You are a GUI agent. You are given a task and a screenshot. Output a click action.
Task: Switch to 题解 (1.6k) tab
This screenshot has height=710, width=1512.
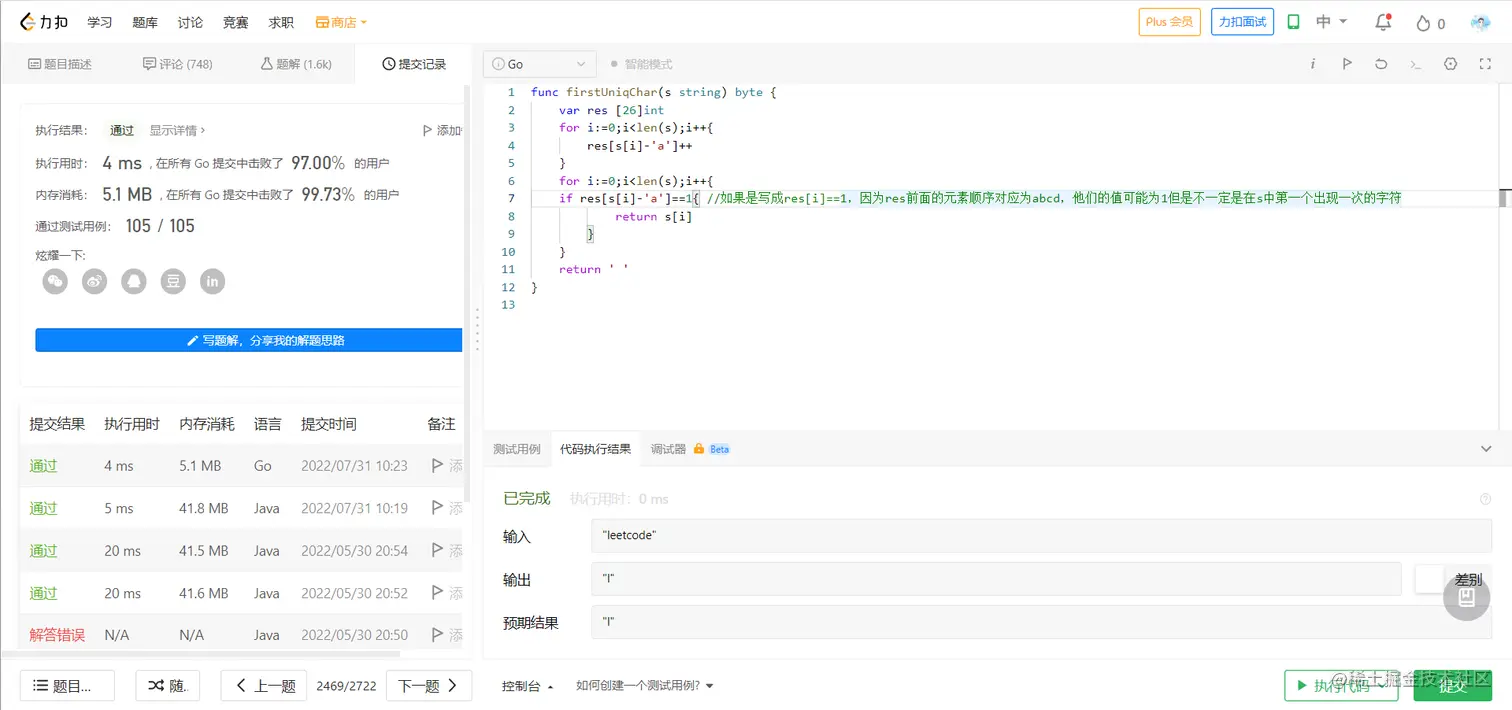pyautogui.click(x=296, y=64)
